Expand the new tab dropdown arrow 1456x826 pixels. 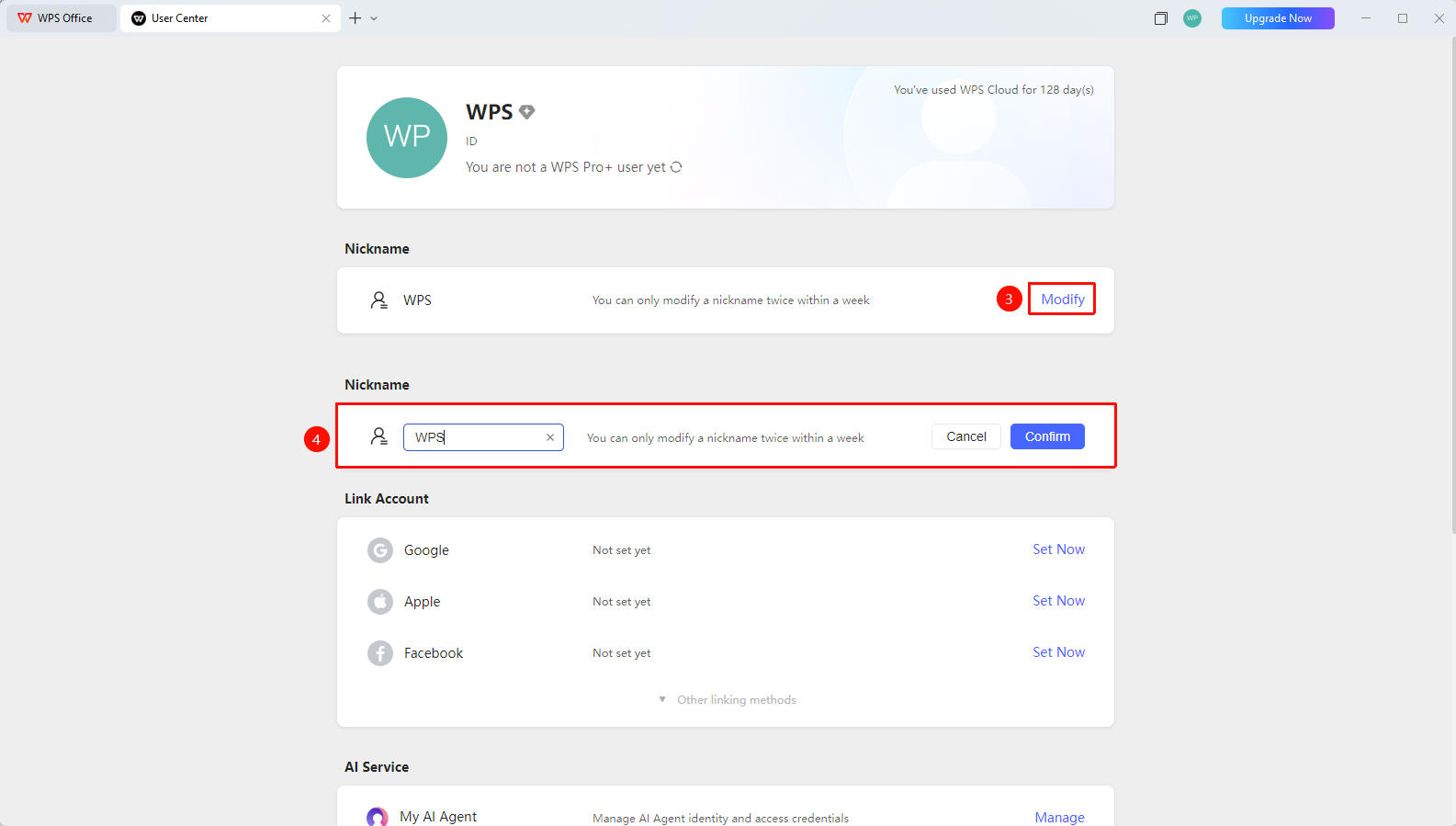tap(374, 18)
